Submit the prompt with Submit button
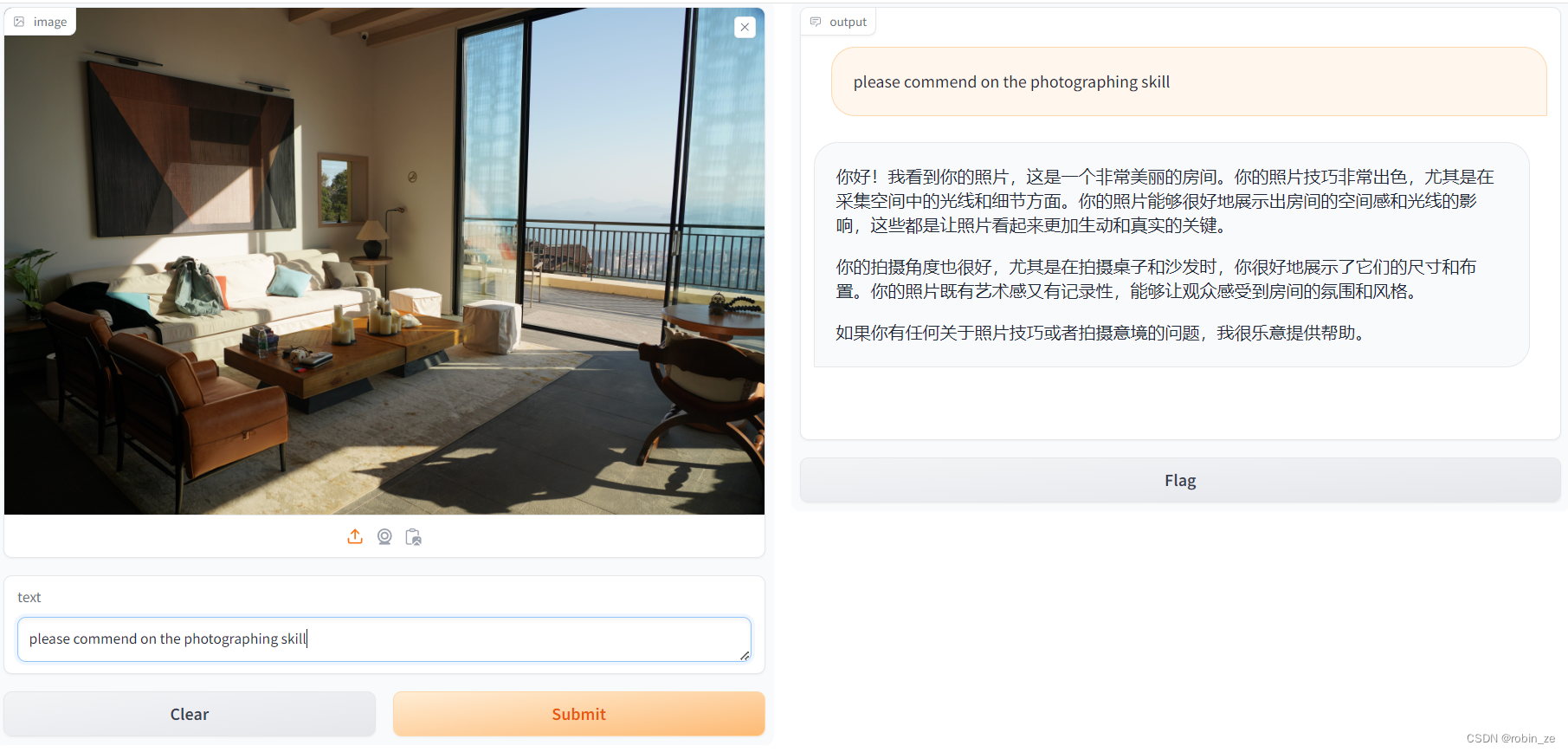 578,714
